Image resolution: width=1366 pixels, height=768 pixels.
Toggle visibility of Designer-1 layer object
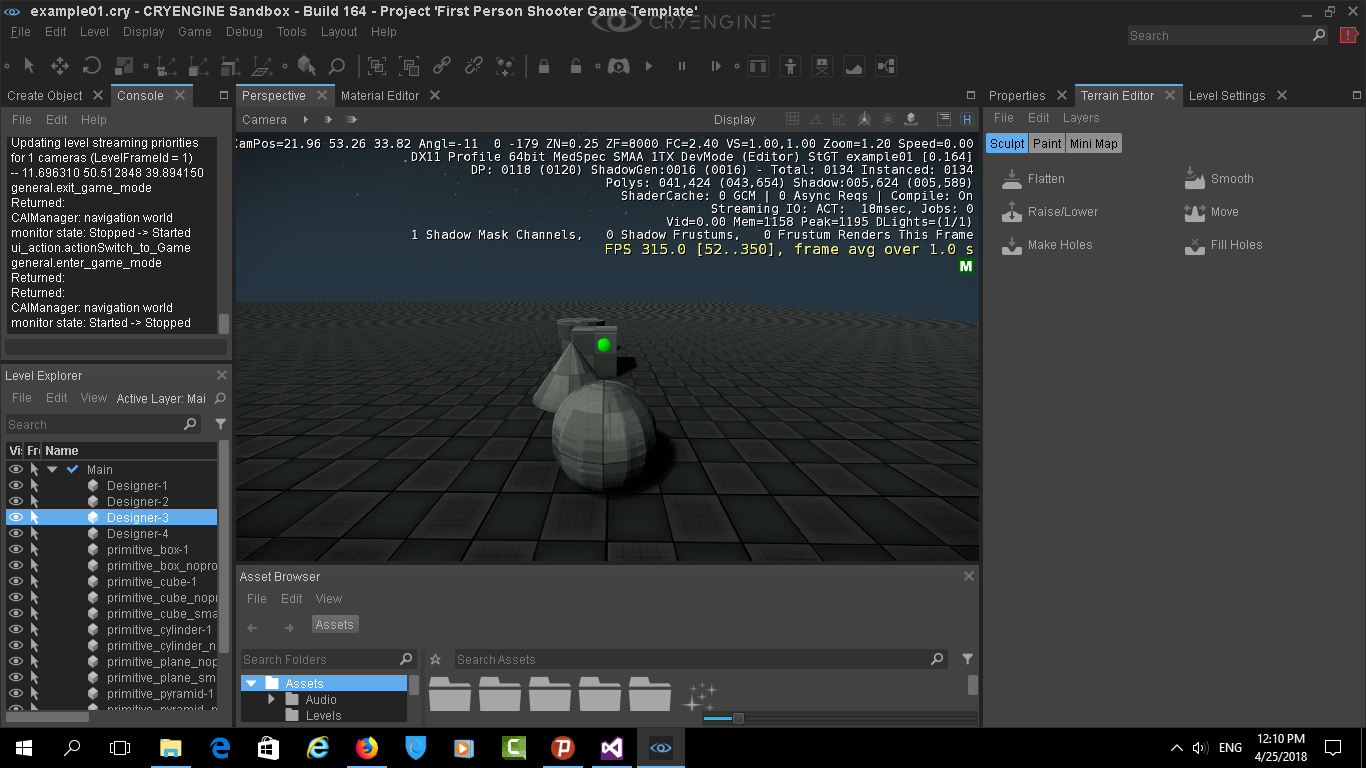[x=16, y=486]
